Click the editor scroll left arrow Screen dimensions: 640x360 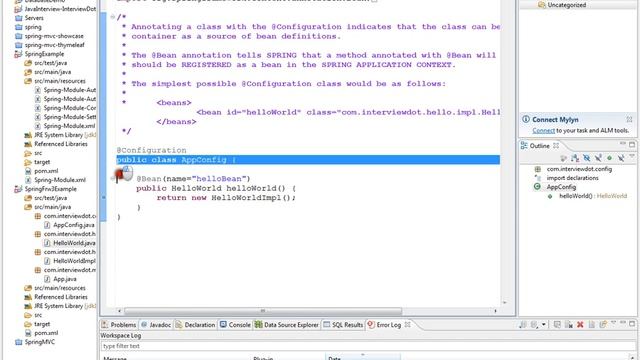point(119,311)
